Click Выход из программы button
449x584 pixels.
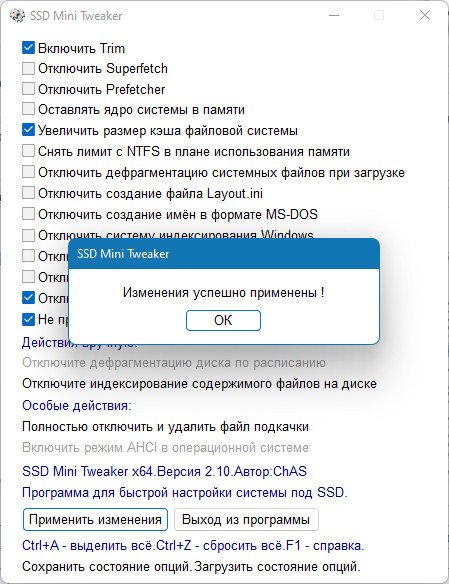246,519
